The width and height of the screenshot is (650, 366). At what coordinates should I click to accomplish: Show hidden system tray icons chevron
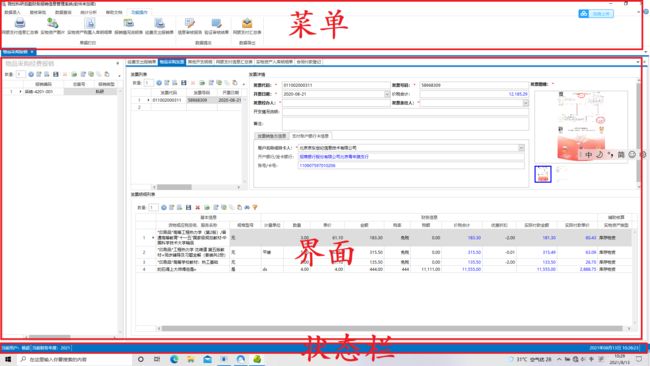(559, 359)
